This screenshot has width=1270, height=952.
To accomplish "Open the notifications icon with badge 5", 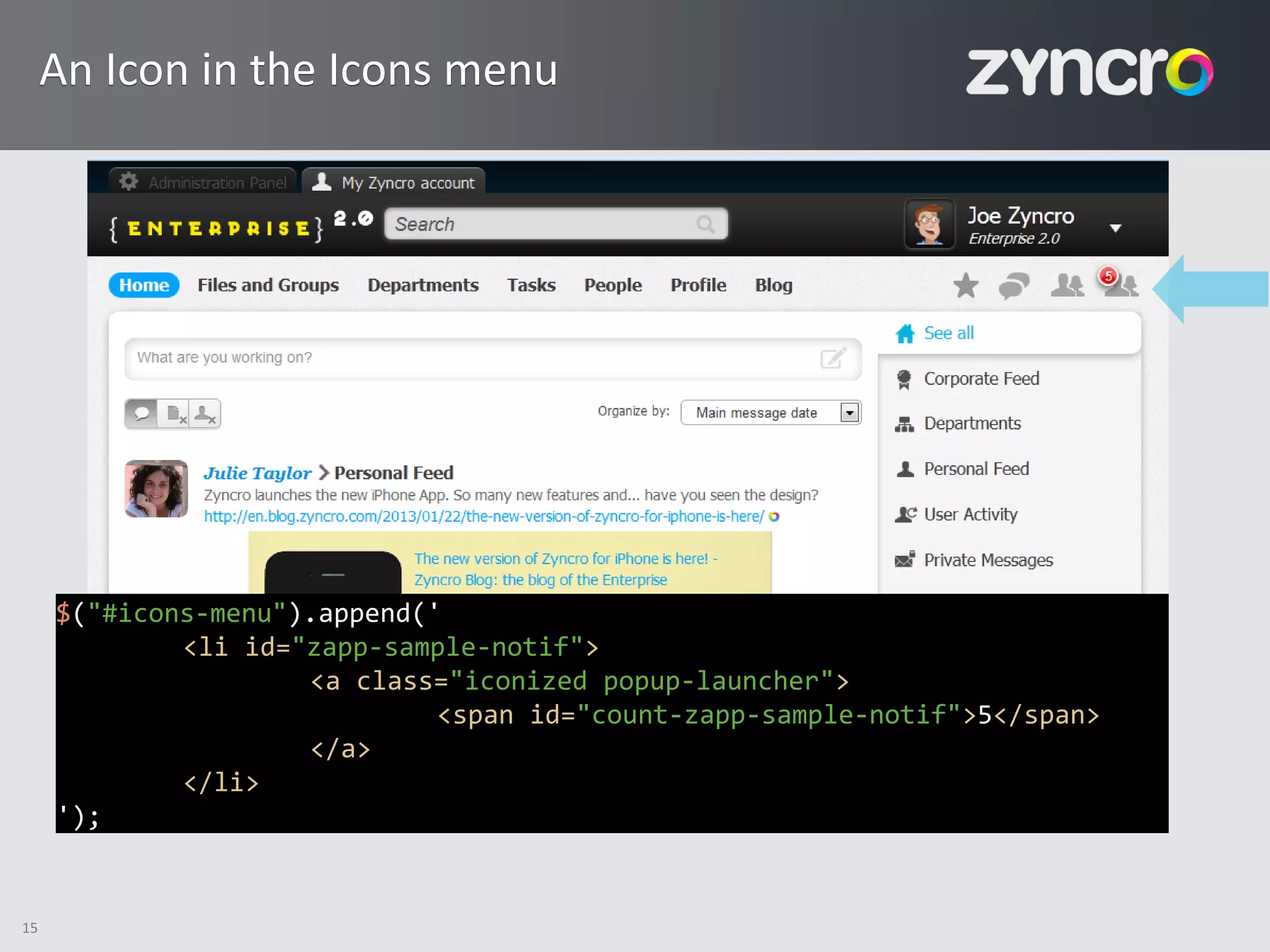I will (1119, 282).
